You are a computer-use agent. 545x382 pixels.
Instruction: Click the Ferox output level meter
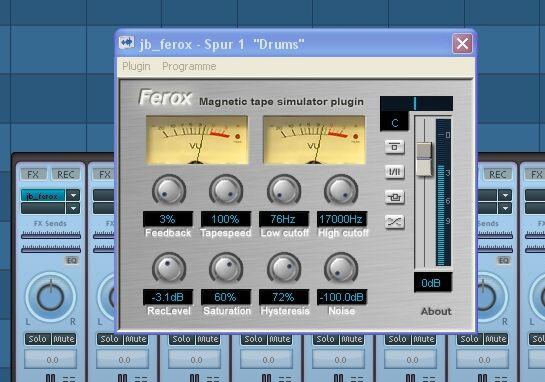click(x=444, y=192)
